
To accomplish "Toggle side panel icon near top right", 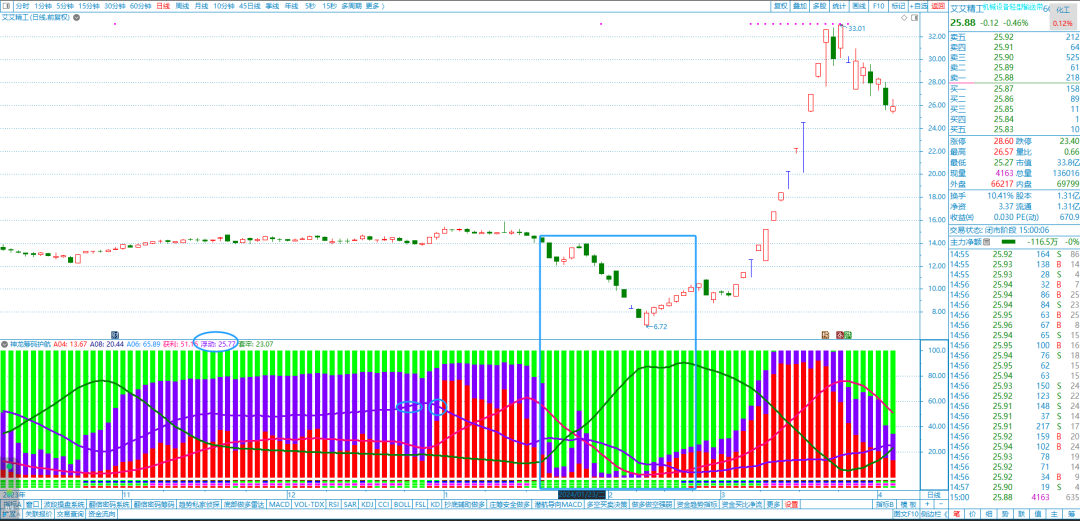I will tap(915, 18).
